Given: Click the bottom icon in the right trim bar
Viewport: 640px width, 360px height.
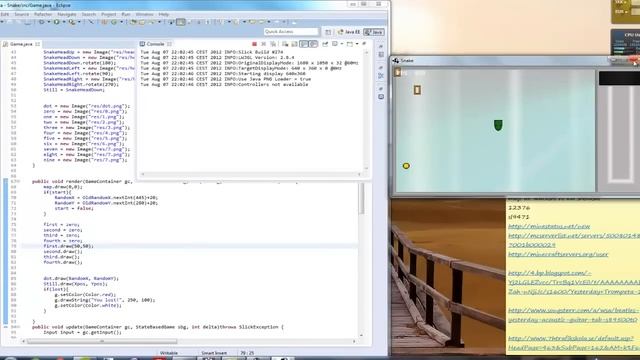Looking at the screenshot, I should pyautogui.click(x=380, y=97).
